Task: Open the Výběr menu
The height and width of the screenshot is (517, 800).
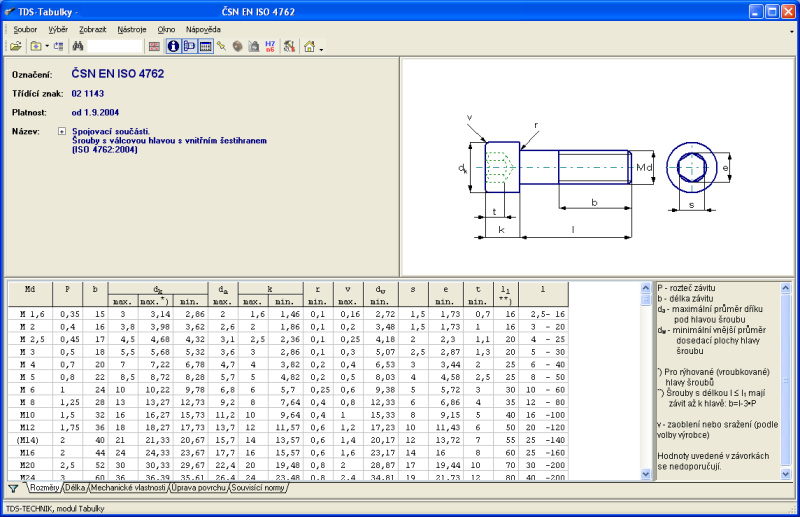Action: click(x=58, y=30)
